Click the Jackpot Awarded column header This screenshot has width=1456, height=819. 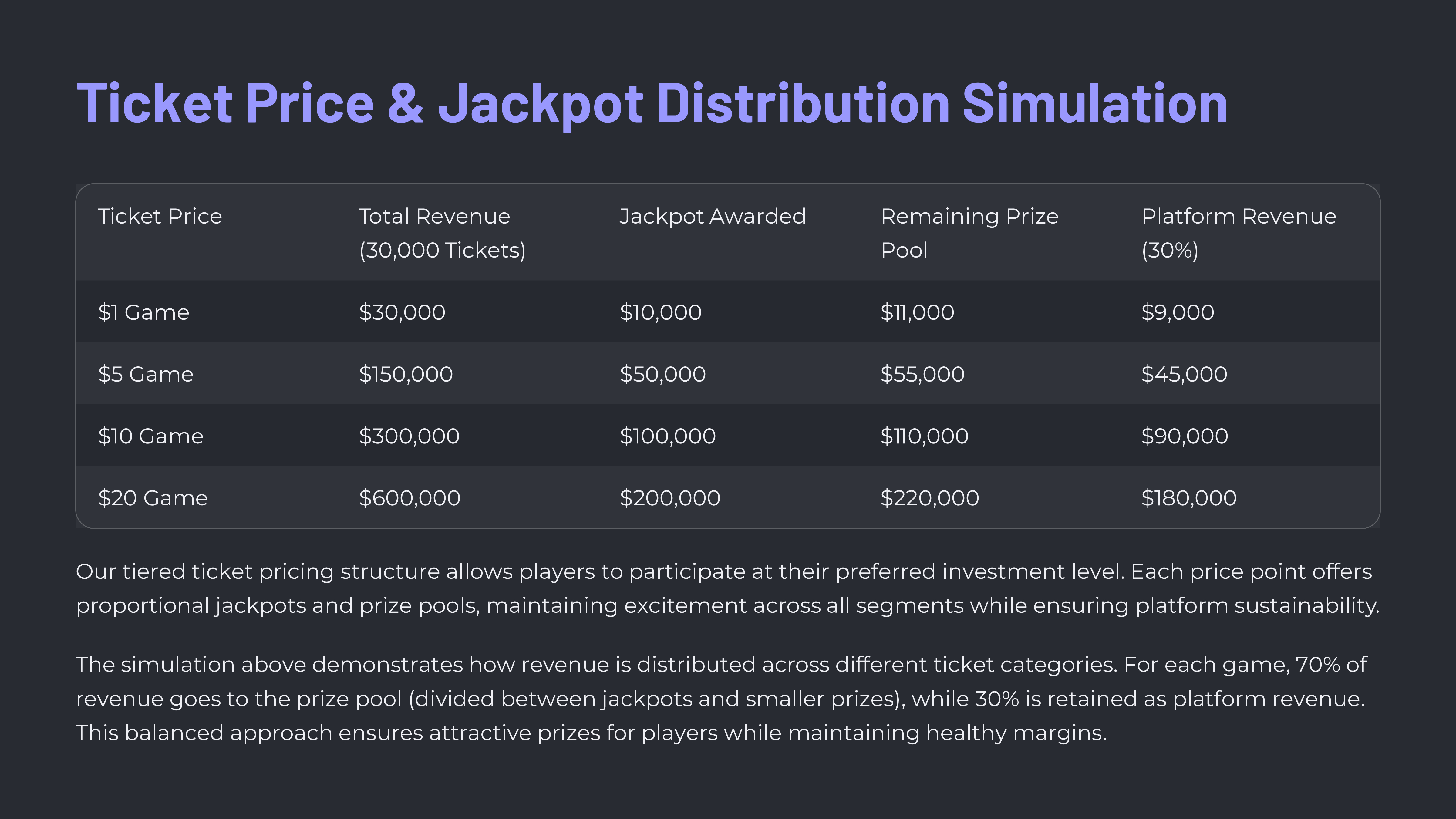coord(712,217)
